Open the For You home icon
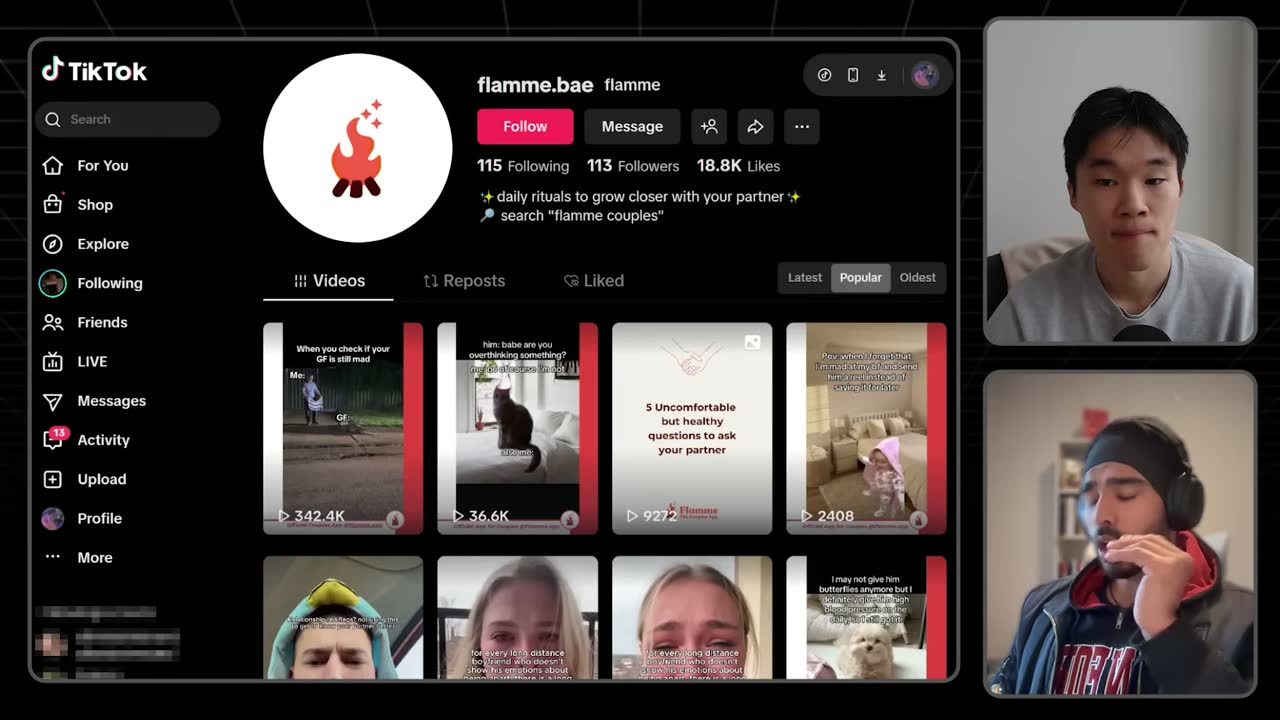This screenshot has width=1280, height=720. coord(53,165)
